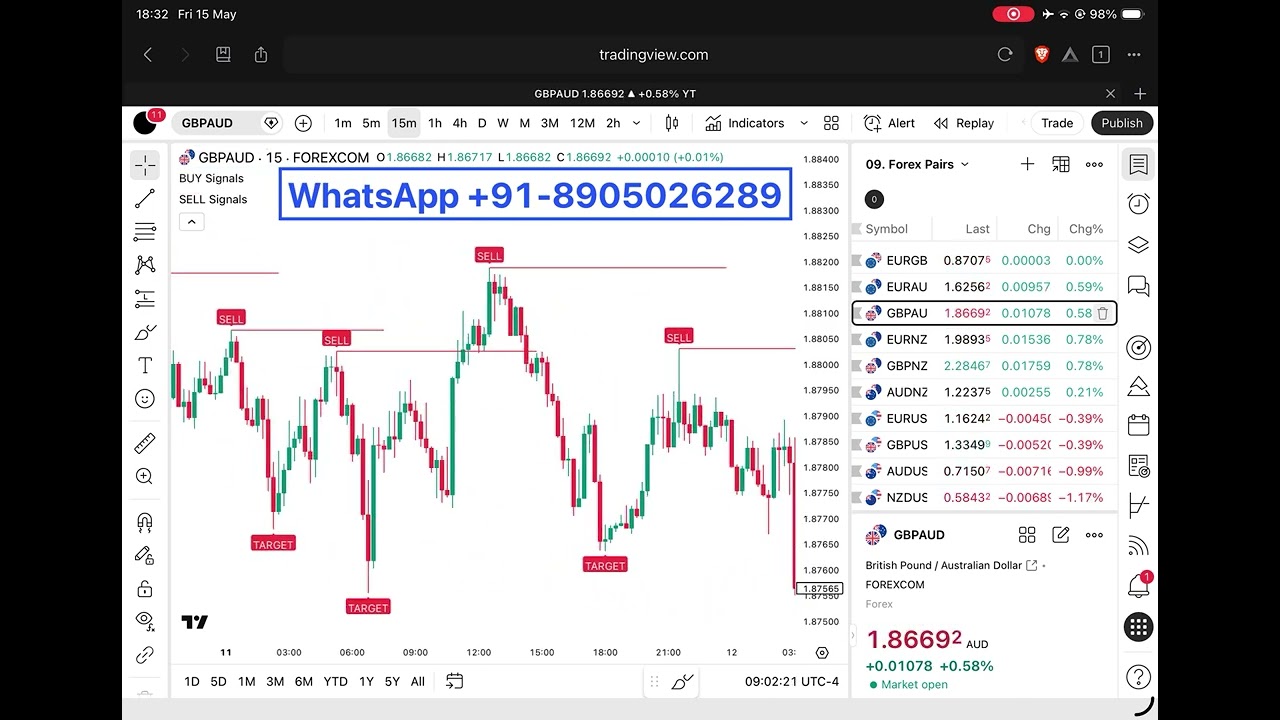Click the Trade button
The height and width of the screenshot is (720, 1280).
(1057, 123)
